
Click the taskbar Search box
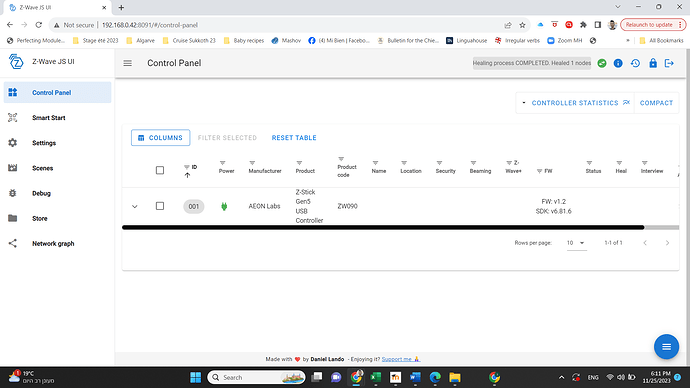pyautogui.click(x=256, y=377)
